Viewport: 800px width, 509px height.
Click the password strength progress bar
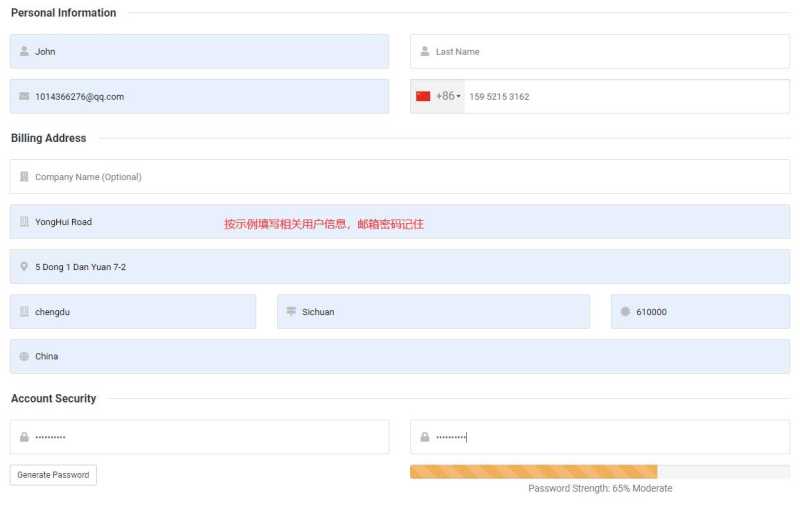(x=600, y=471)
